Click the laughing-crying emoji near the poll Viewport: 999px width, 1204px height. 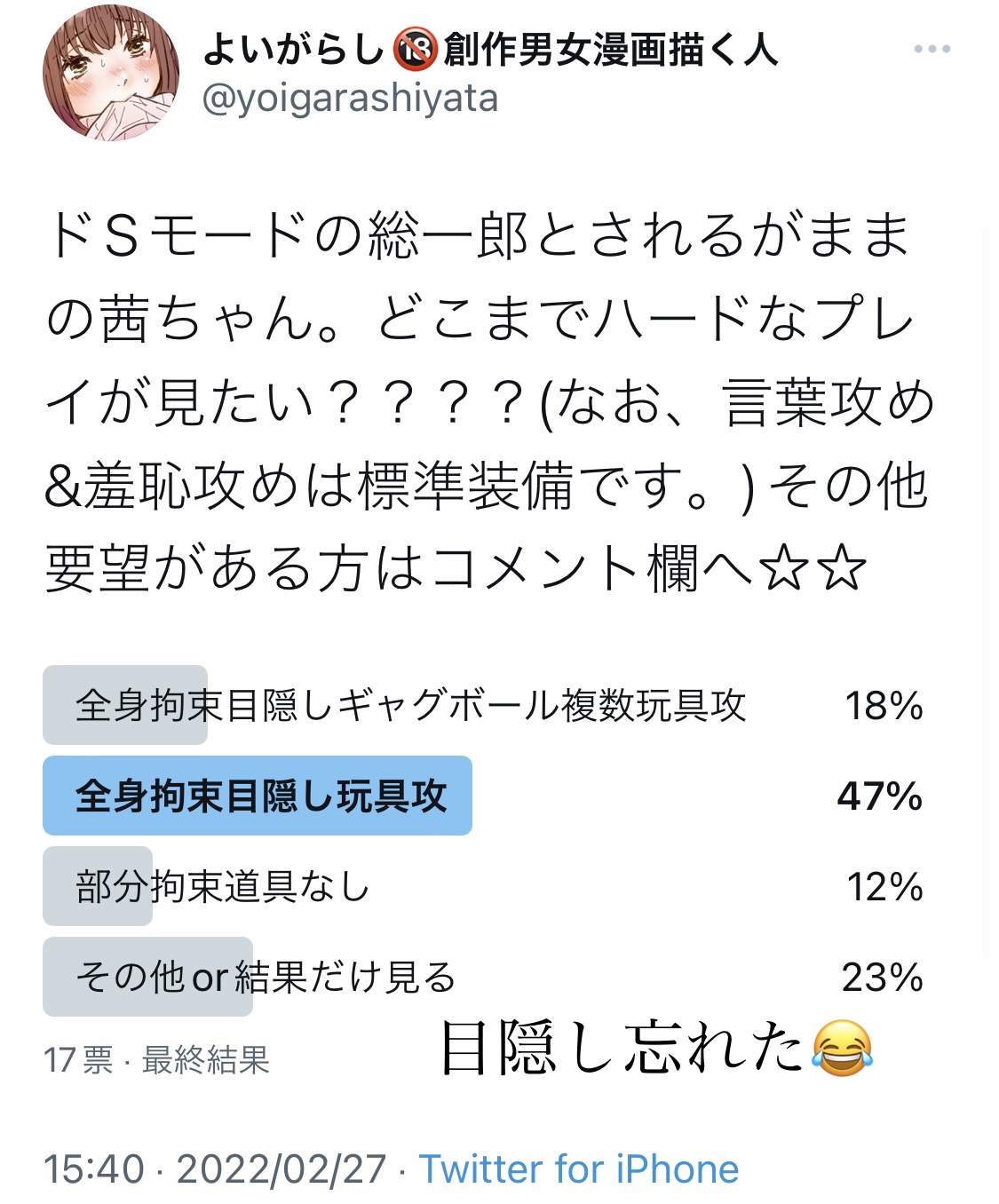[842, 1049]
